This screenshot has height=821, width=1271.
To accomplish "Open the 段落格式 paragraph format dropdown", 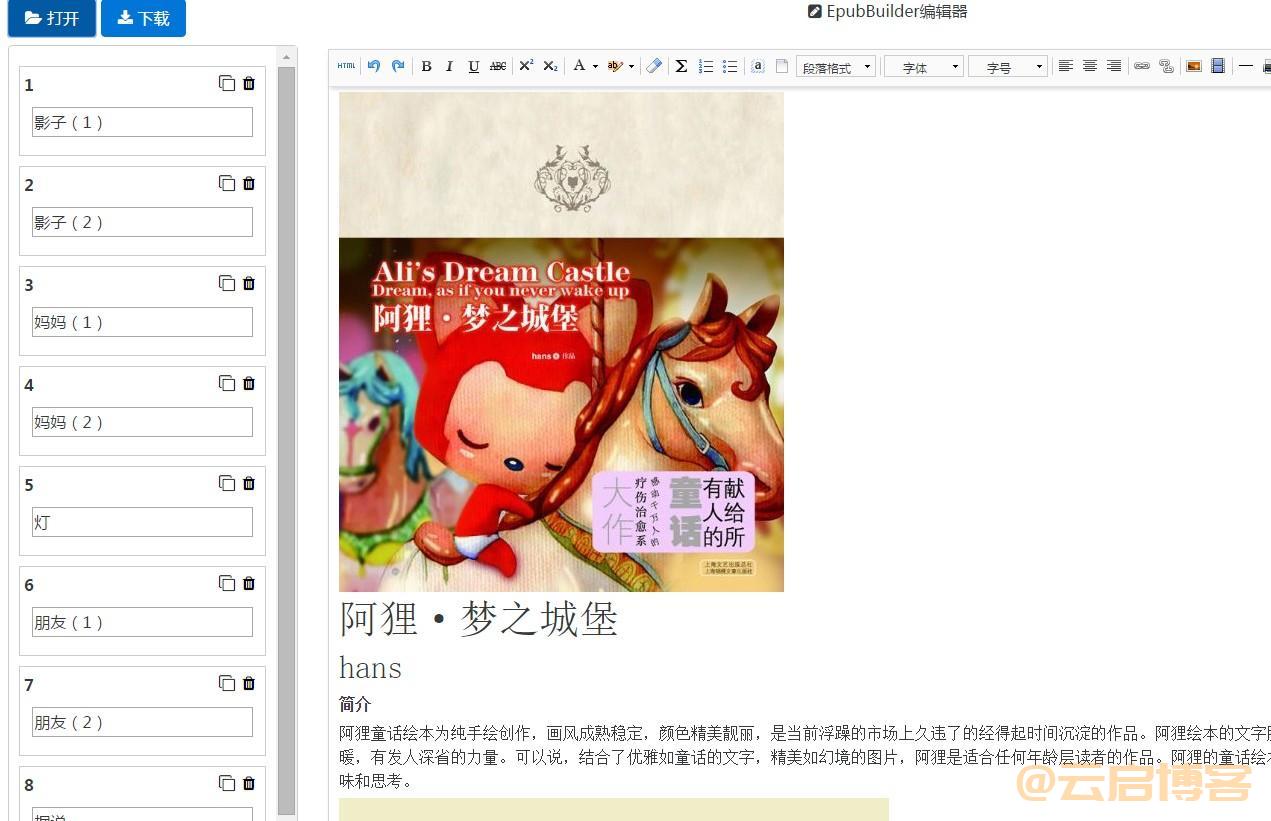I will pos(836,67).
